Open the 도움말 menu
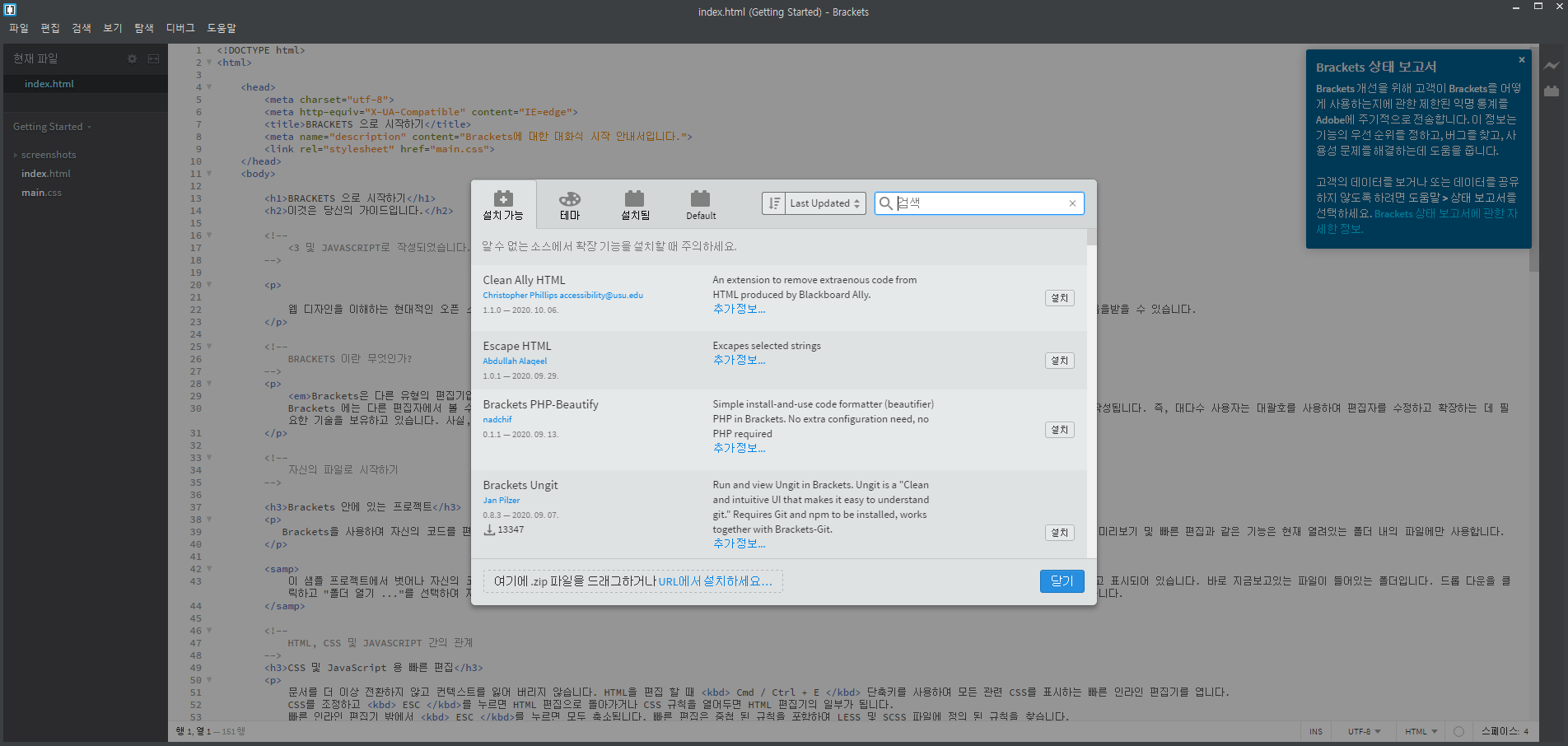 (x=222, y=28)
